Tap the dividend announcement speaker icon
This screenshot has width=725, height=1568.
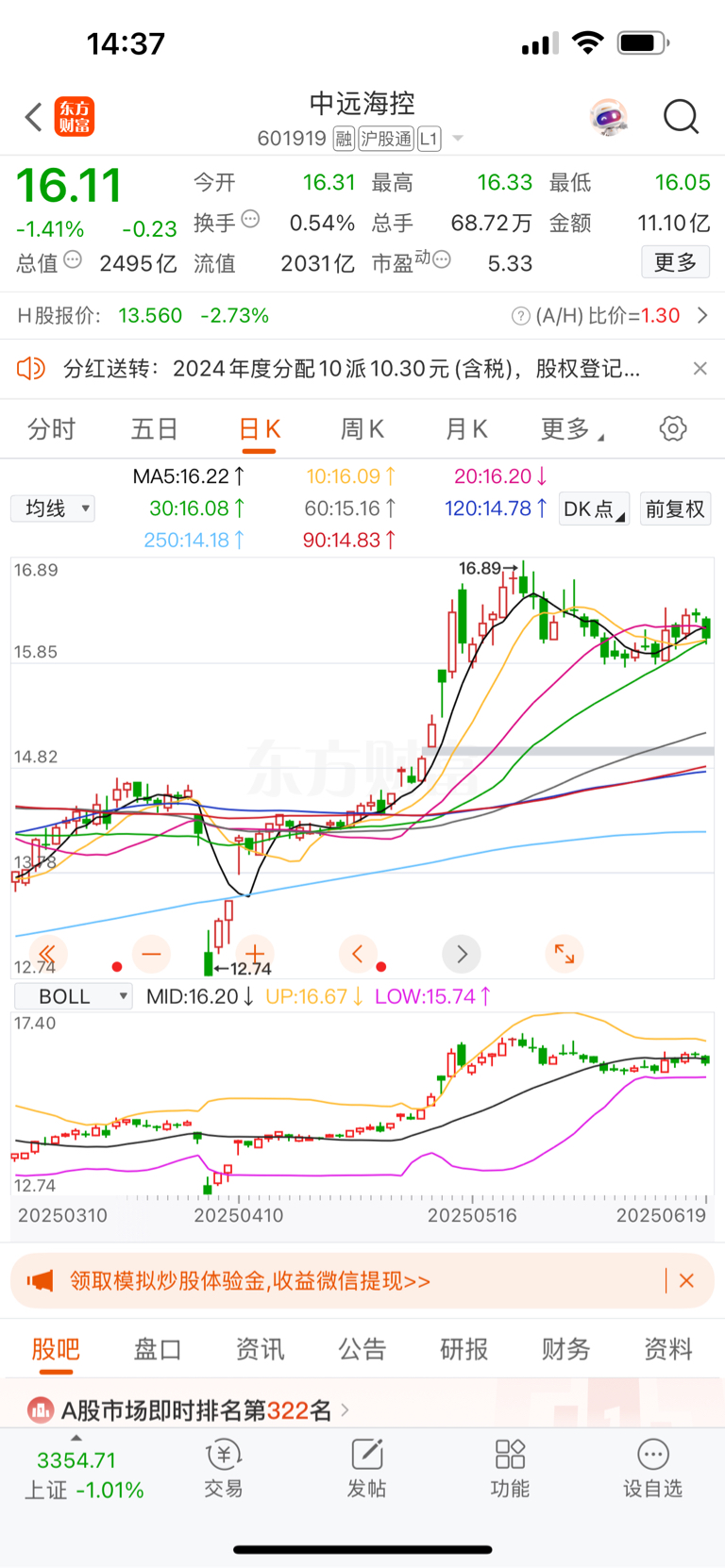tap(31, 368)
